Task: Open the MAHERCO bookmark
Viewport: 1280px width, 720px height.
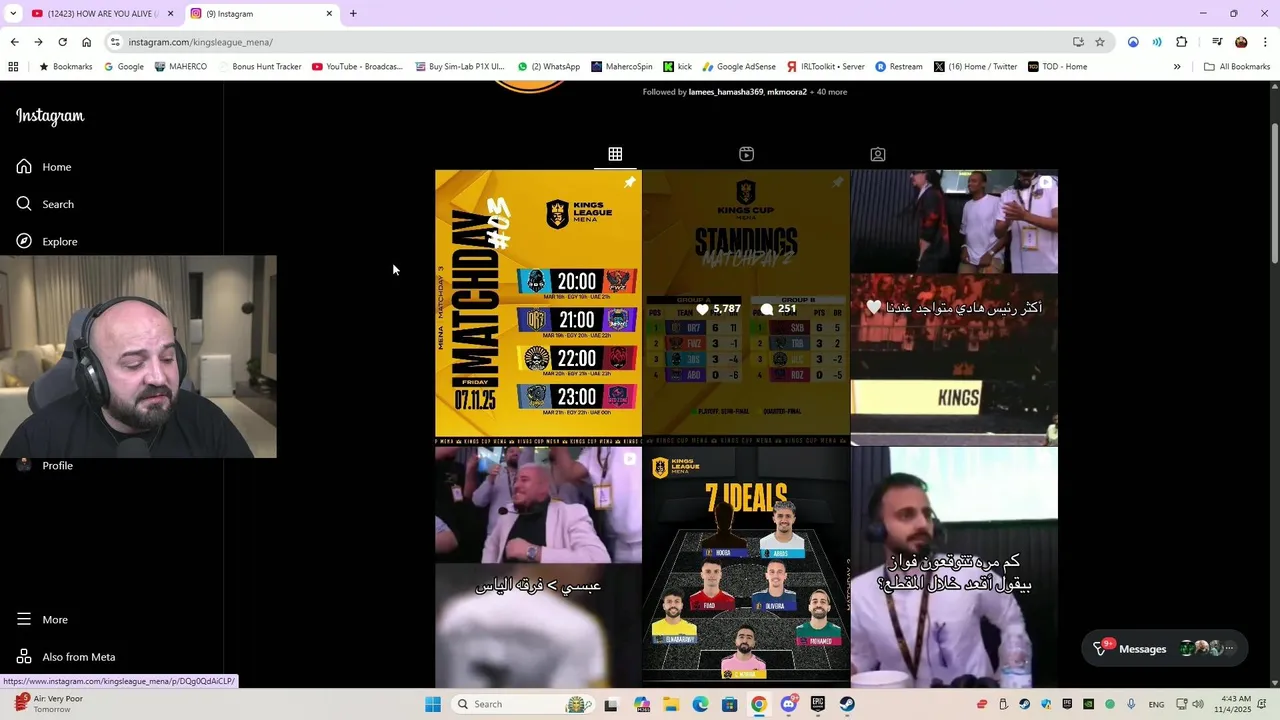Action: (x=181, y=67)
